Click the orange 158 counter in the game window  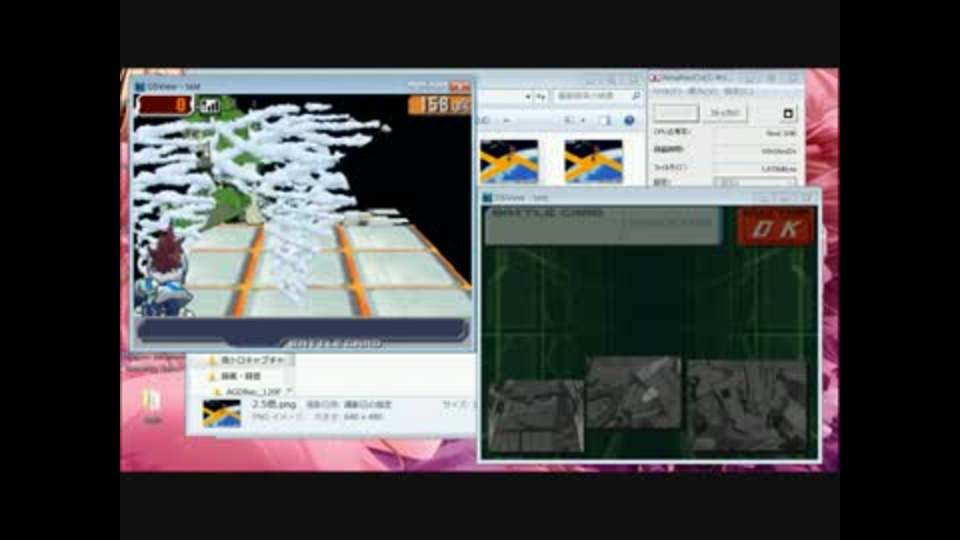click(x=438, y=105)
